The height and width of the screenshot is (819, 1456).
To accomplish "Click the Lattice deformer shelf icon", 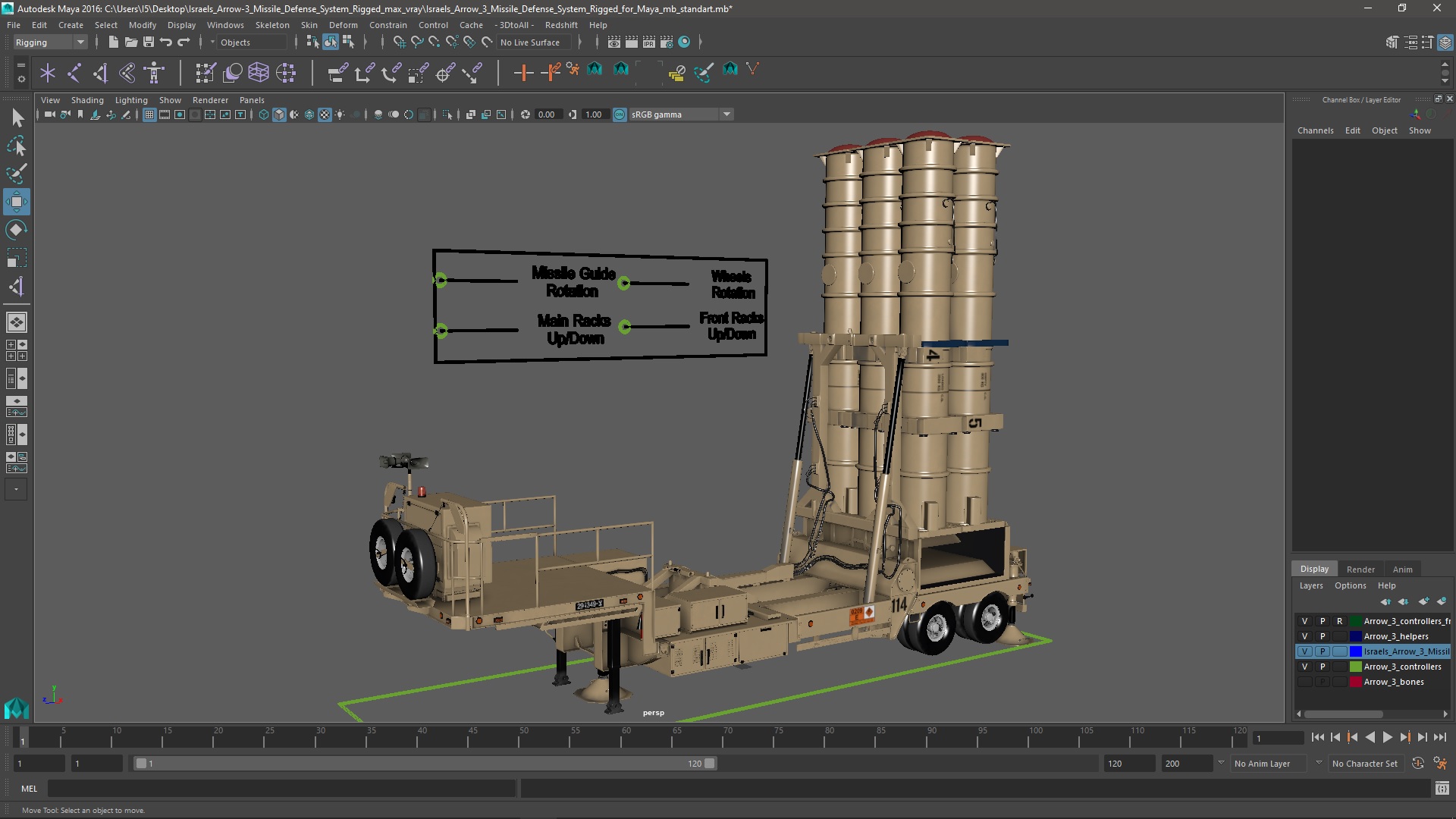I will click(259, 73).
